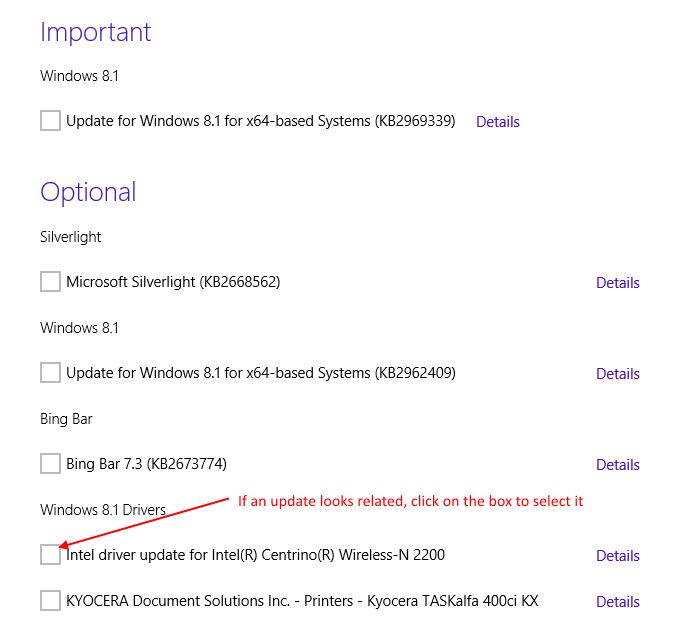View Details for the Kyocera printer driver

point(617,602)
